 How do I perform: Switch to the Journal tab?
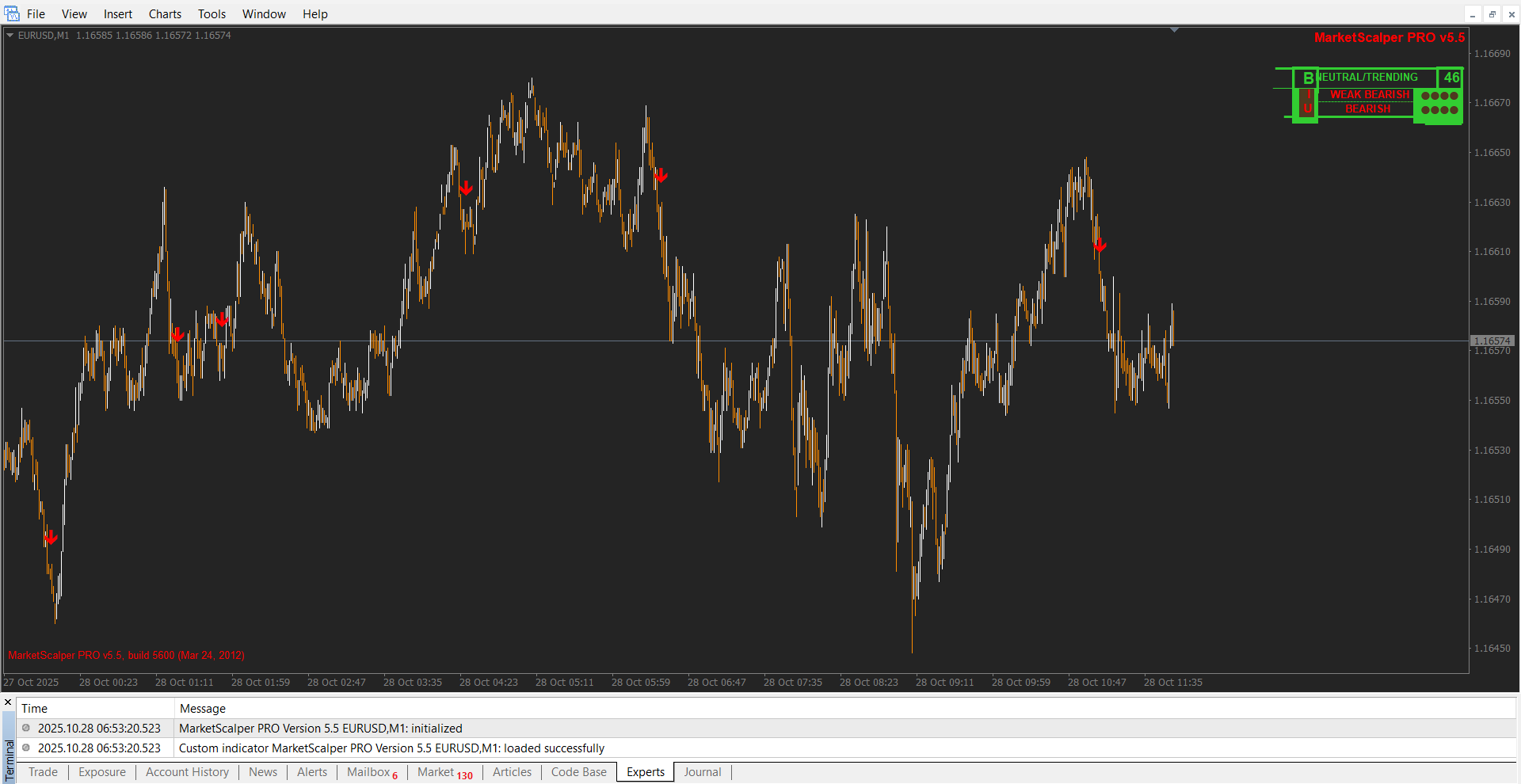[703, 772]
